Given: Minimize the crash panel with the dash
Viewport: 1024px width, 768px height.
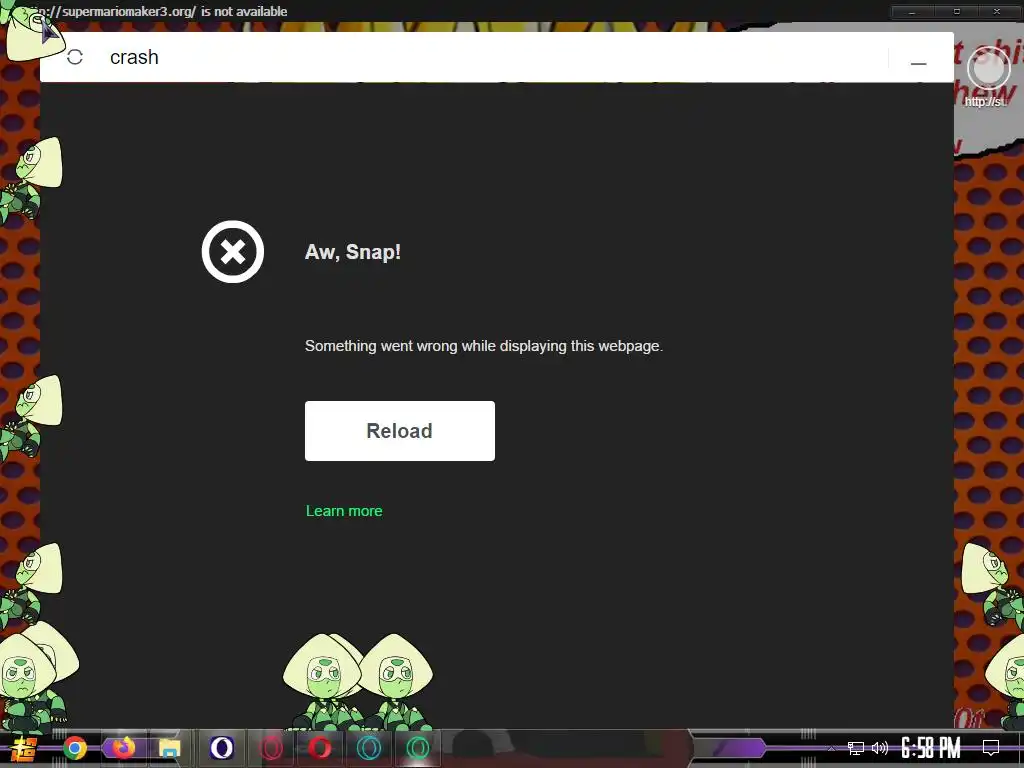Looking at the screenshot, I should point(919,63).
